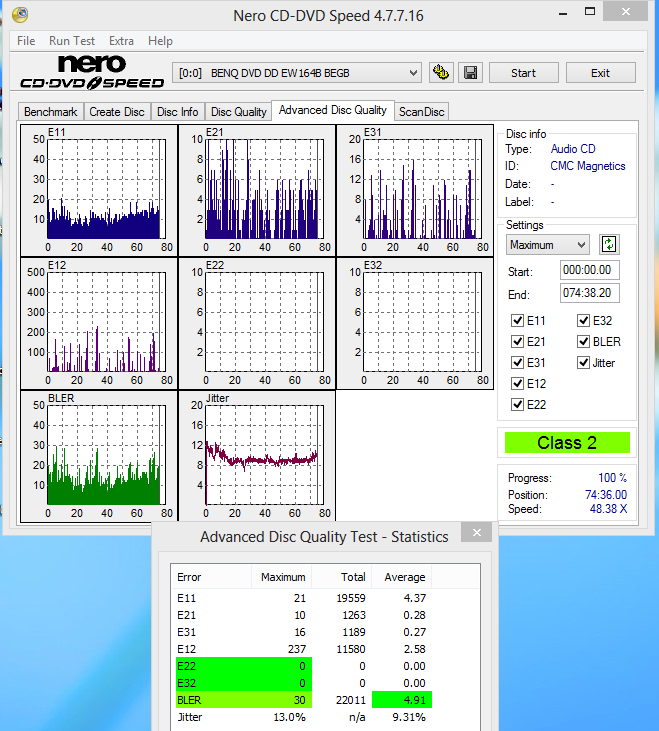Image resolution: width=659 pixels, height=731 pixels.
Task: Toggle the E12 checkbox
Action: (x=517, y=384)
